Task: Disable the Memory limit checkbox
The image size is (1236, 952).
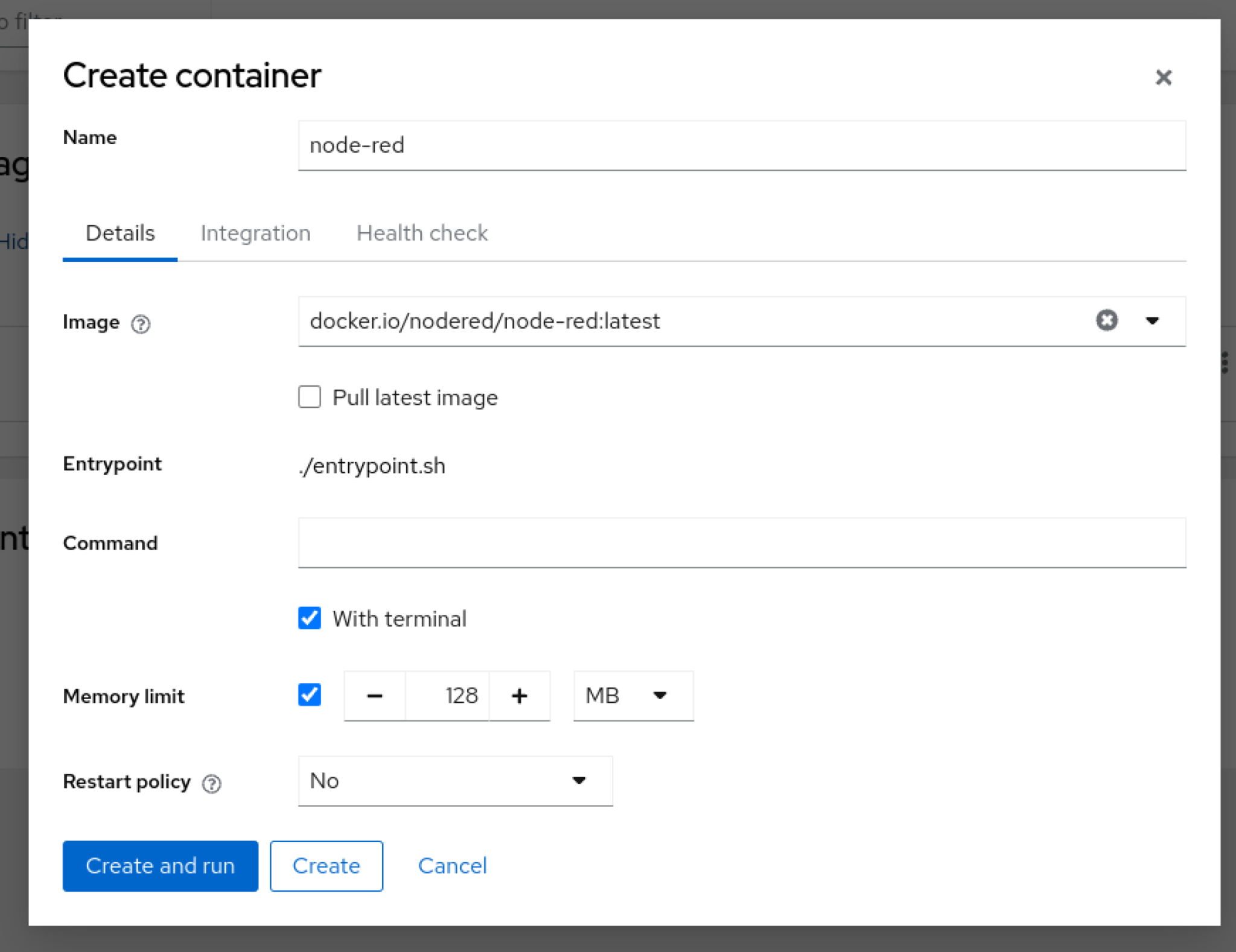Action: click(x=310, y=695)
